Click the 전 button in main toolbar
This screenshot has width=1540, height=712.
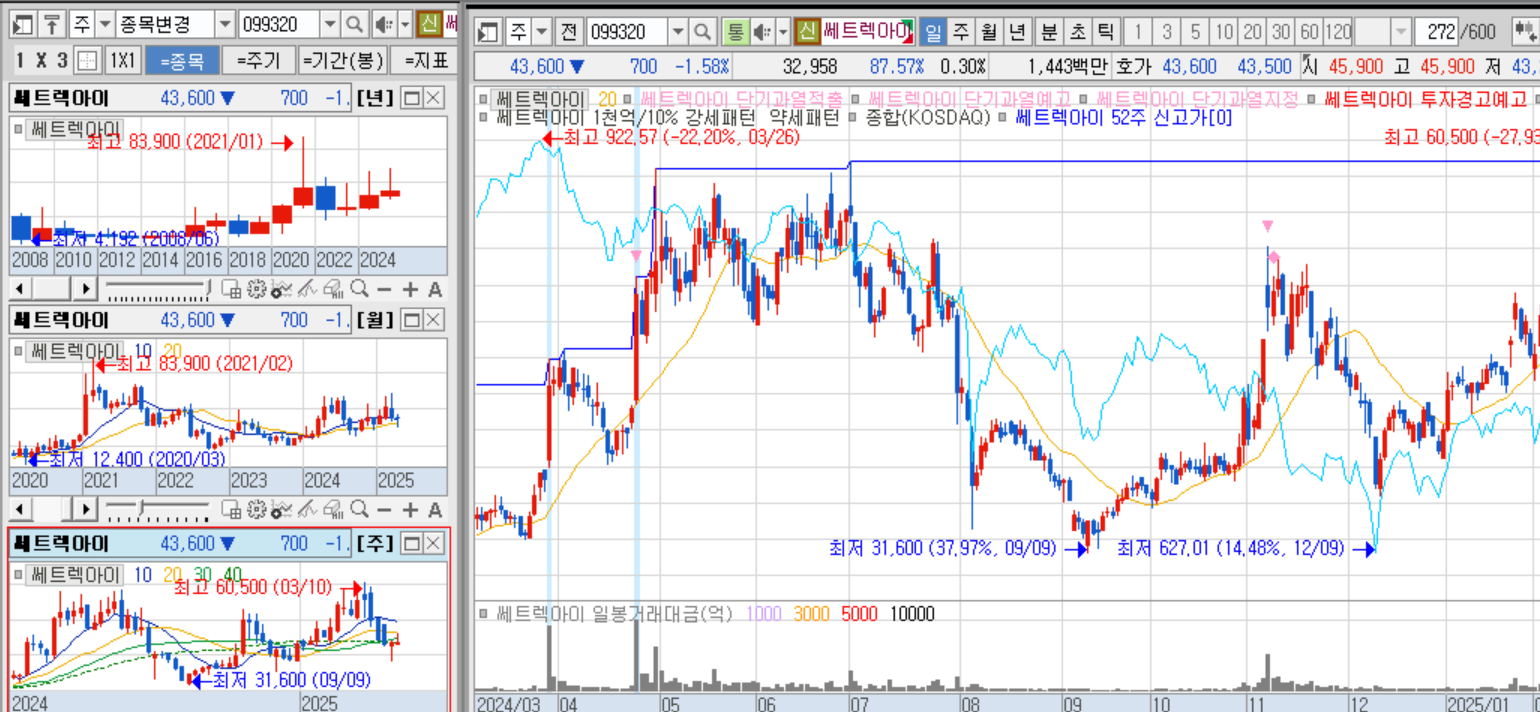click(569, 32)
